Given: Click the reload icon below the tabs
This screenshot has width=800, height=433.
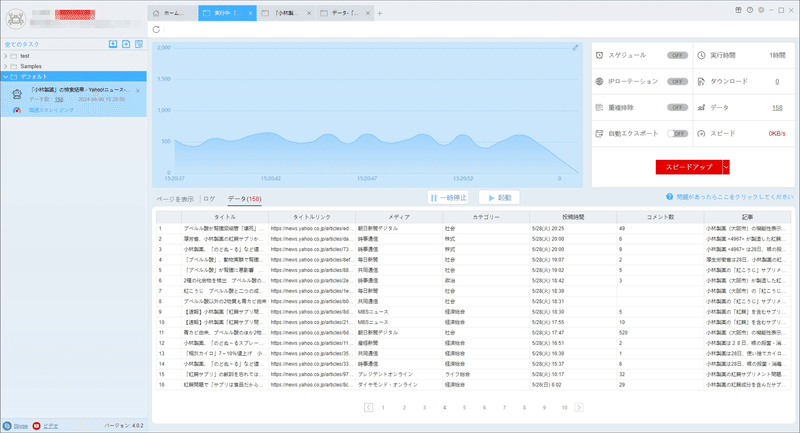Looking at the screenshot, I should [156, 30].
